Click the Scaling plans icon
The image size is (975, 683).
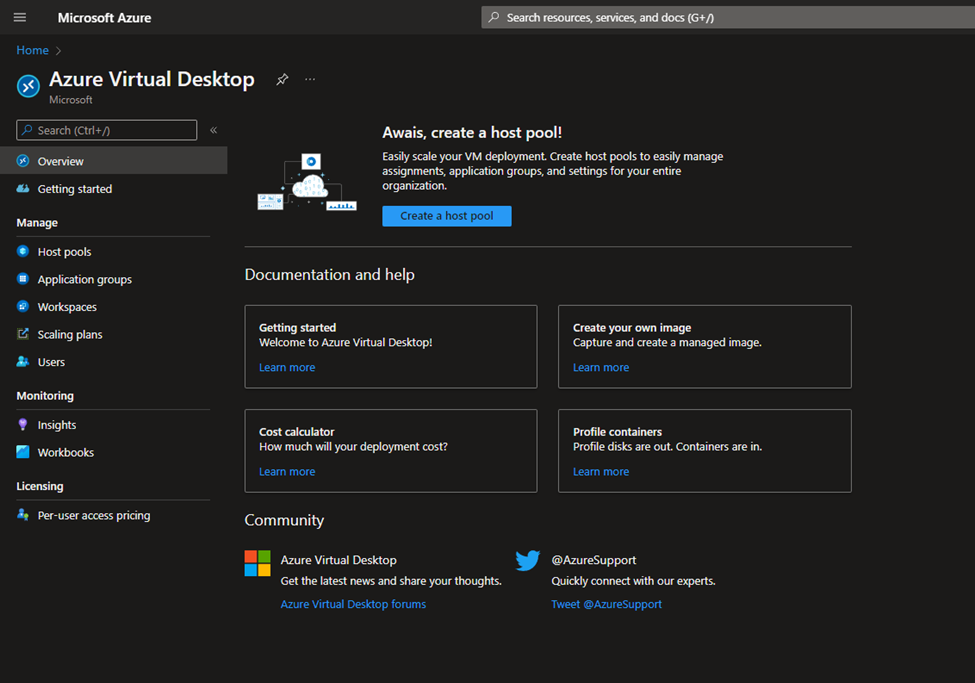[x=23, y=334]
